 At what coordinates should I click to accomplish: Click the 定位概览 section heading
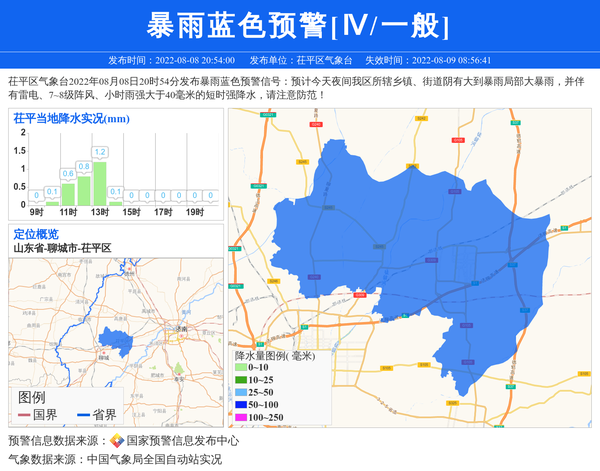36,234
